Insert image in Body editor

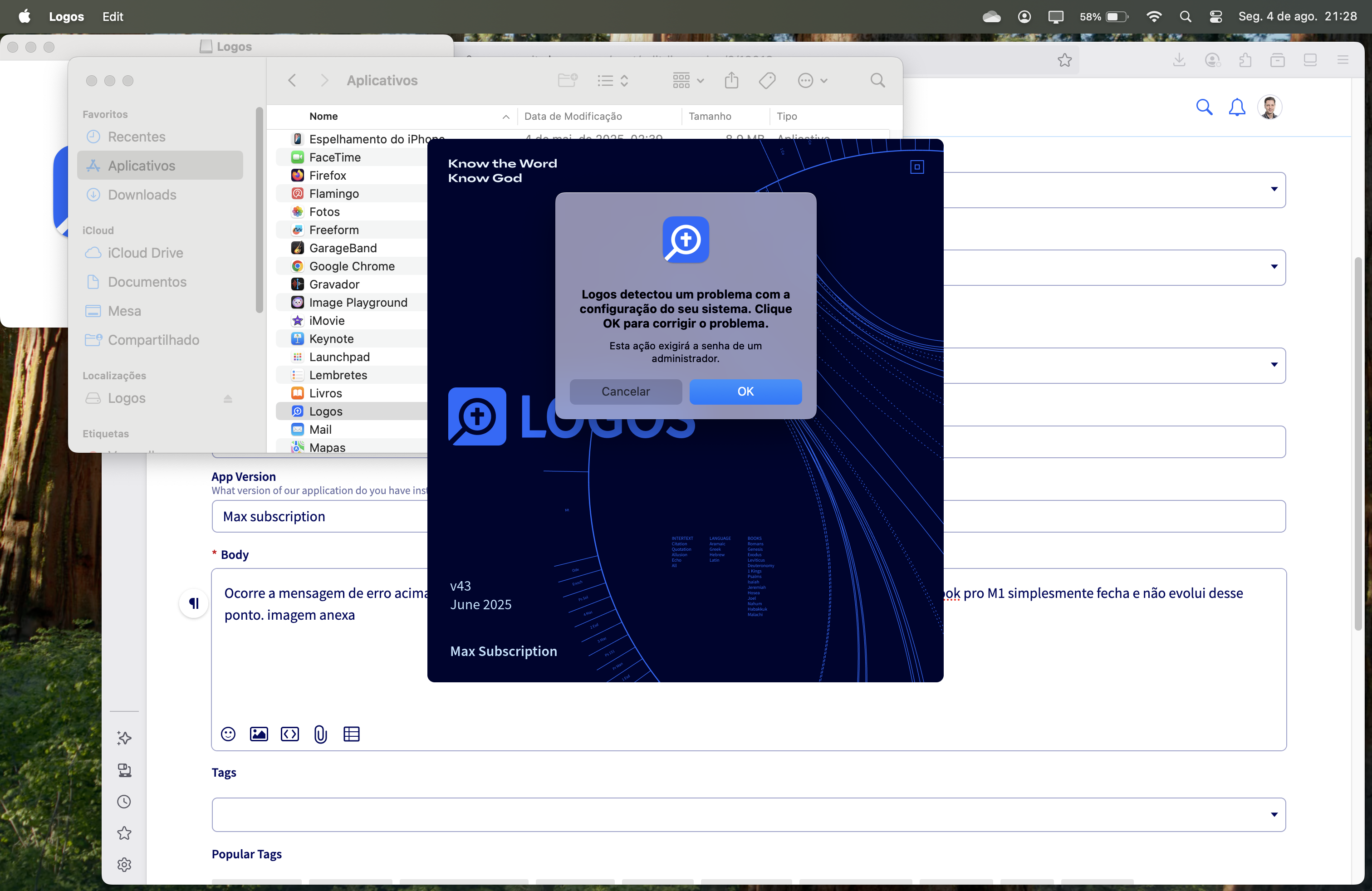point(259,734)
